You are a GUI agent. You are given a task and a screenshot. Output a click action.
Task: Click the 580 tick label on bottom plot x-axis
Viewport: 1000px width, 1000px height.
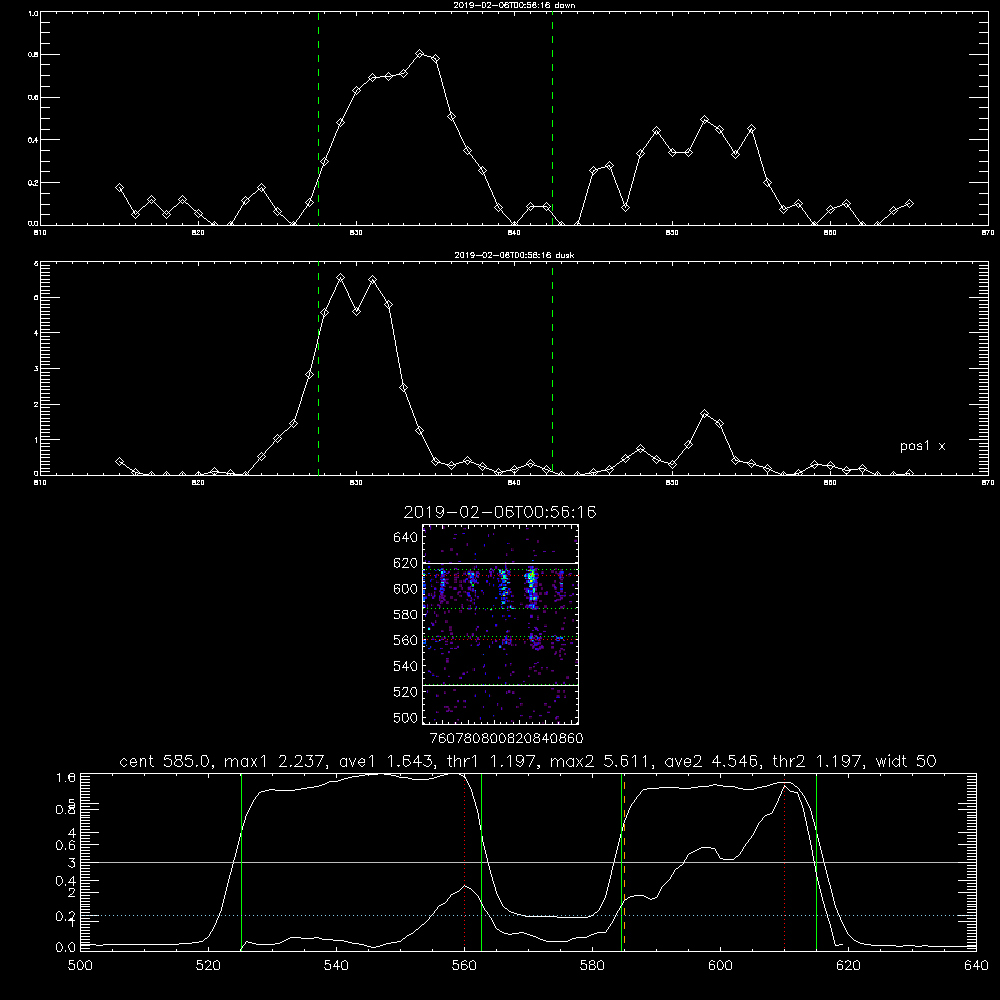click(592, 966)
